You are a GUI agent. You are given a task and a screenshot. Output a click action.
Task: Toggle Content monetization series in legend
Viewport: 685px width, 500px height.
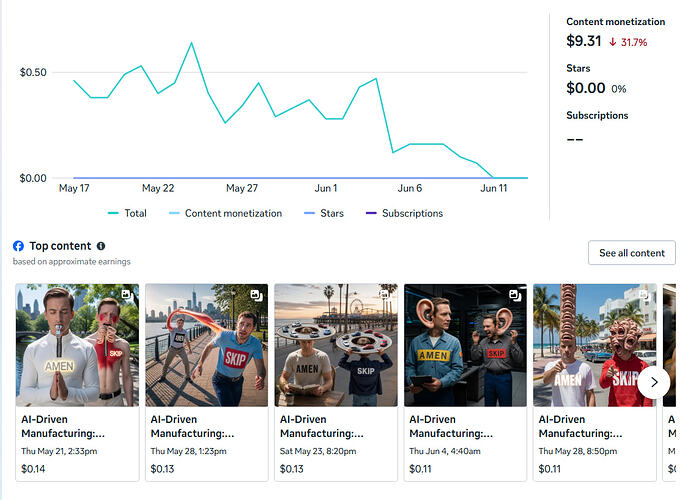coord(225,213)
